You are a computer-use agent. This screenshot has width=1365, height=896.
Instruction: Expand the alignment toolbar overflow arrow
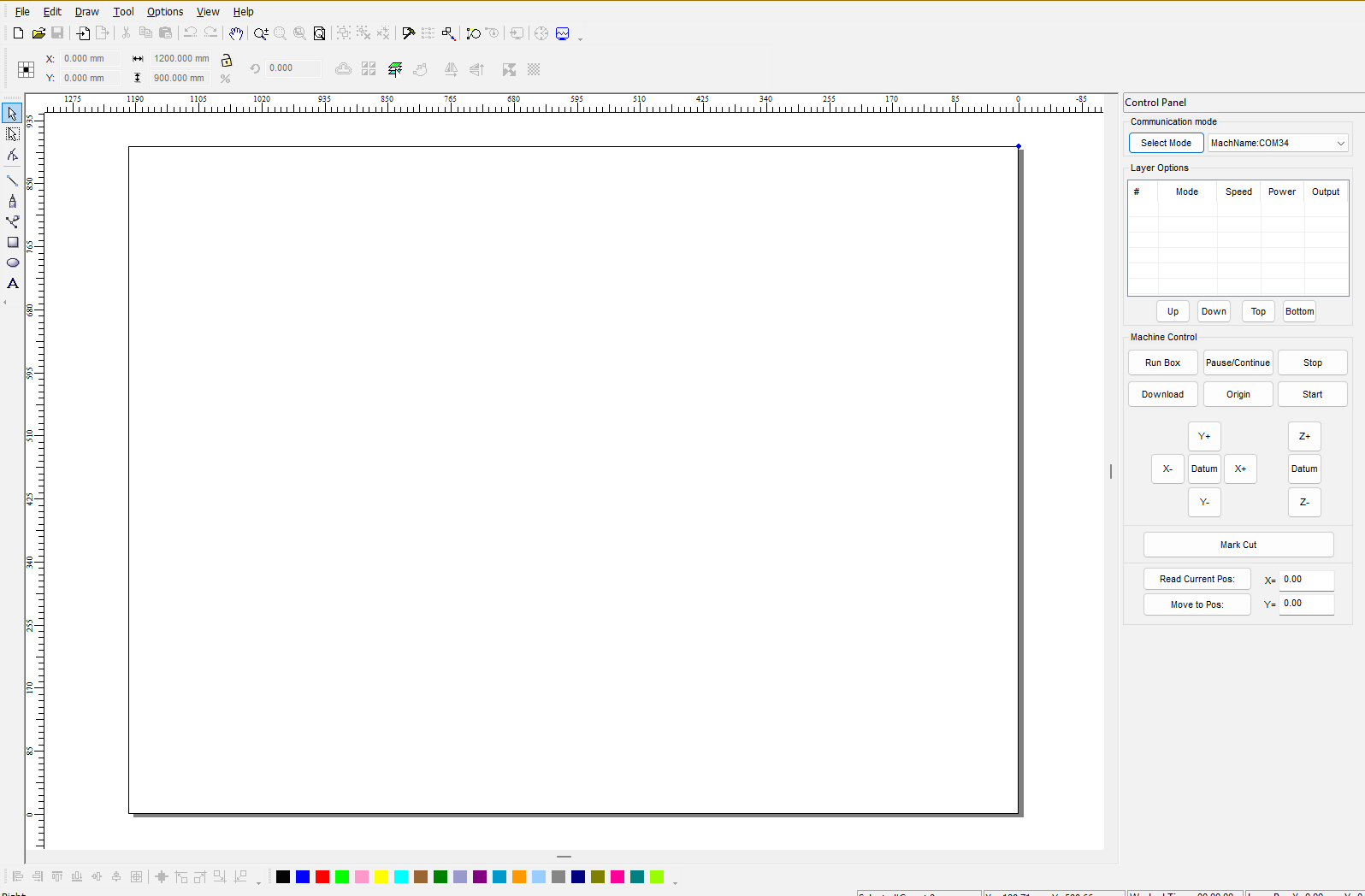pos(258,882)
